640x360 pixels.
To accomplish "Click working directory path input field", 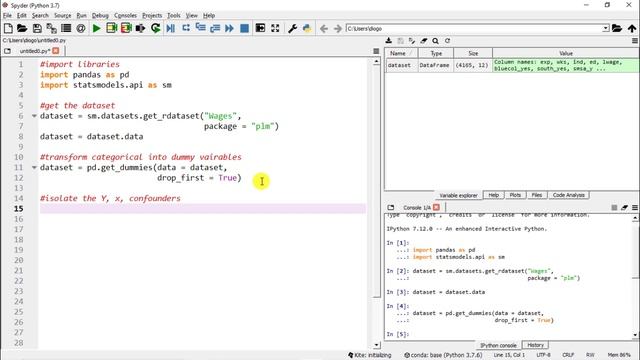I will (474, 28).
